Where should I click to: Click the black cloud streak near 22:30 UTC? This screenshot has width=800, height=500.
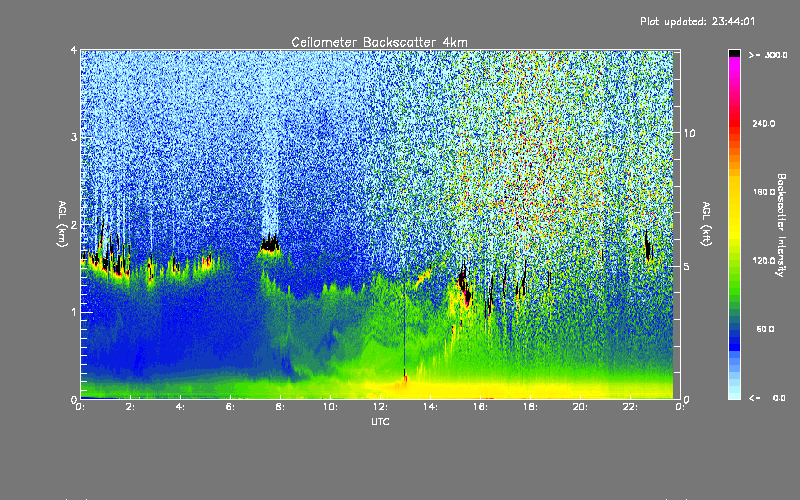tap(648, 246)
